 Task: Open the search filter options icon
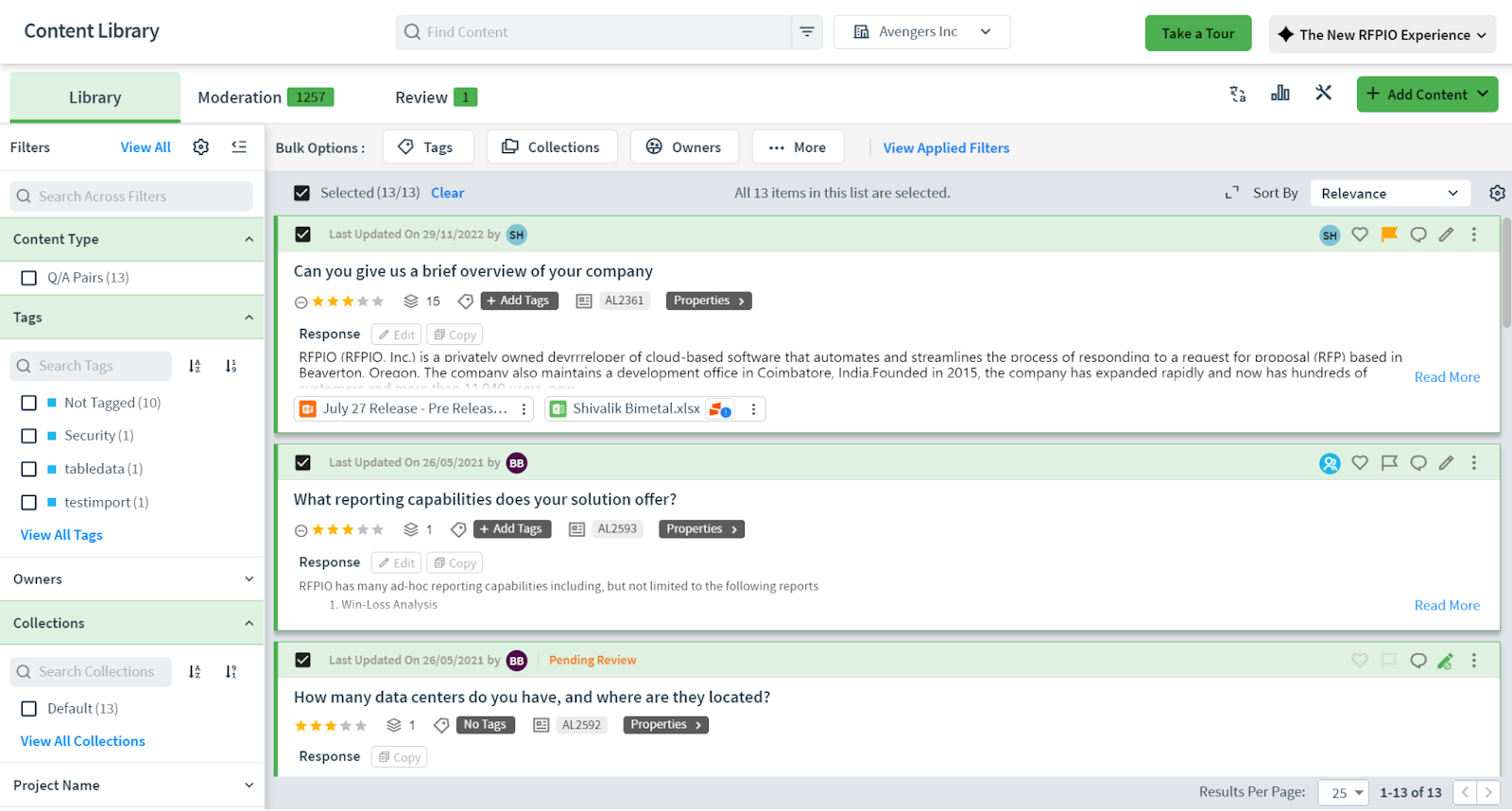pyautogui.click(x=807, y=32)
